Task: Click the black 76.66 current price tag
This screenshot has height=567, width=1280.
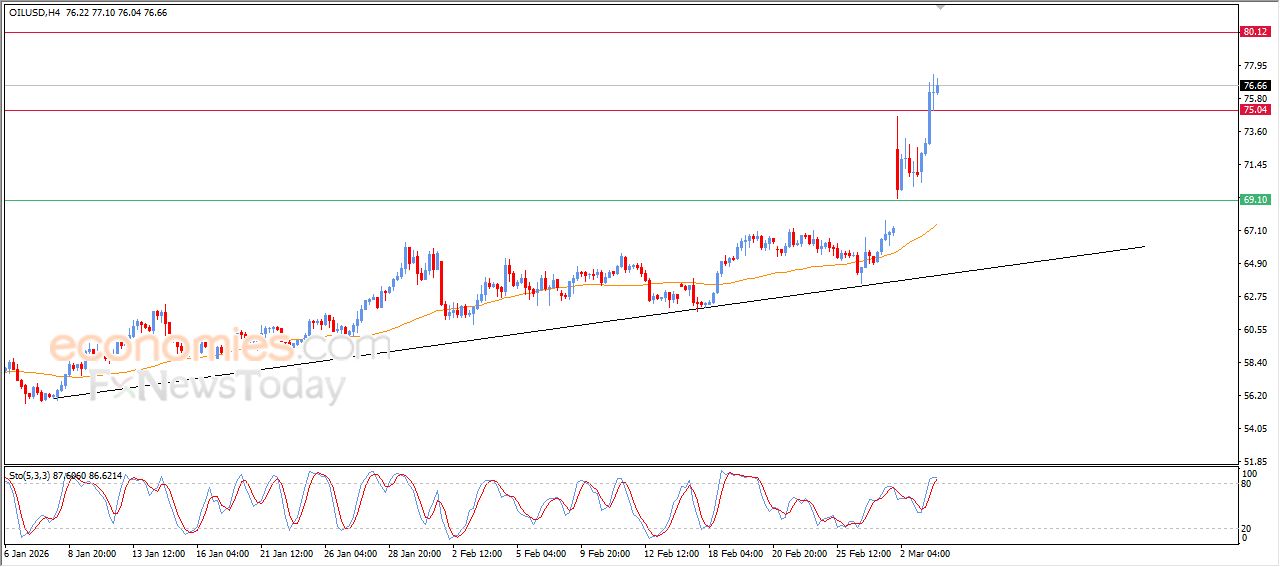Action: coord(1254,86)
